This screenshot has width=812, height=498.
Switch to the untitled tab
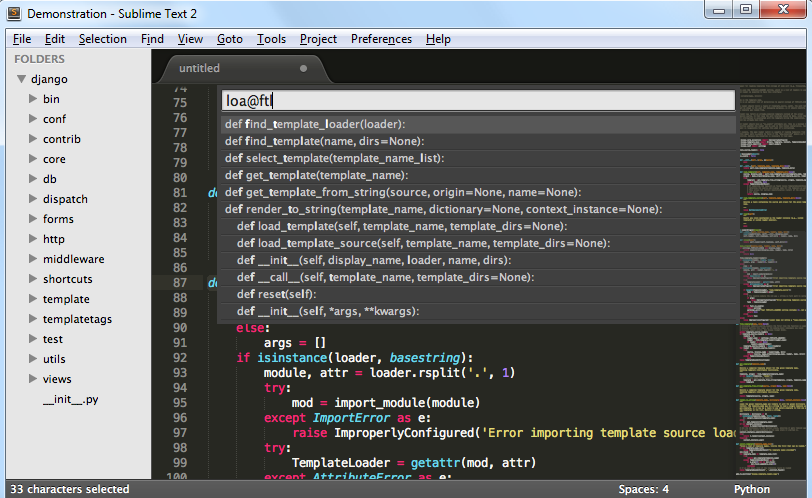pos(243,68)
